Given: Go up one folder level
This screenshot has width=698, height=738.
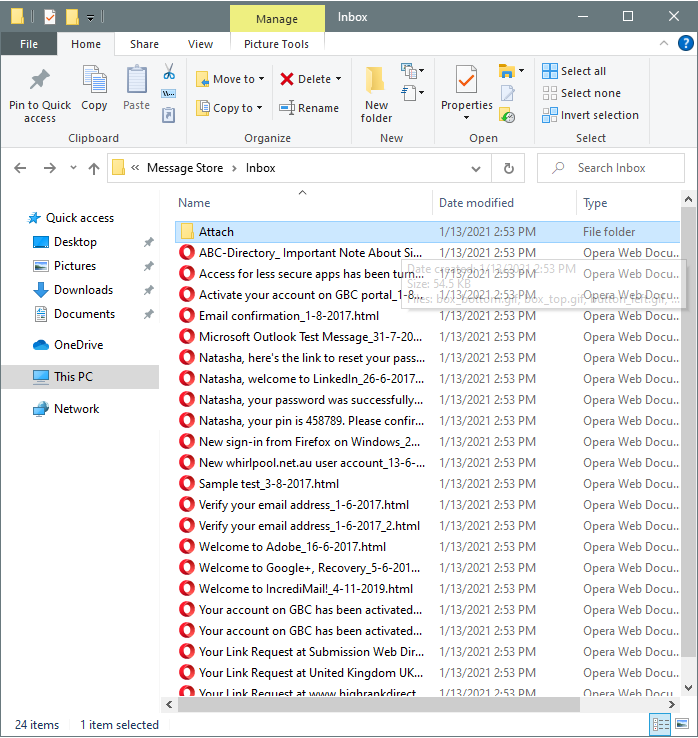Looking at the screenshot, I should coord(94,168).
